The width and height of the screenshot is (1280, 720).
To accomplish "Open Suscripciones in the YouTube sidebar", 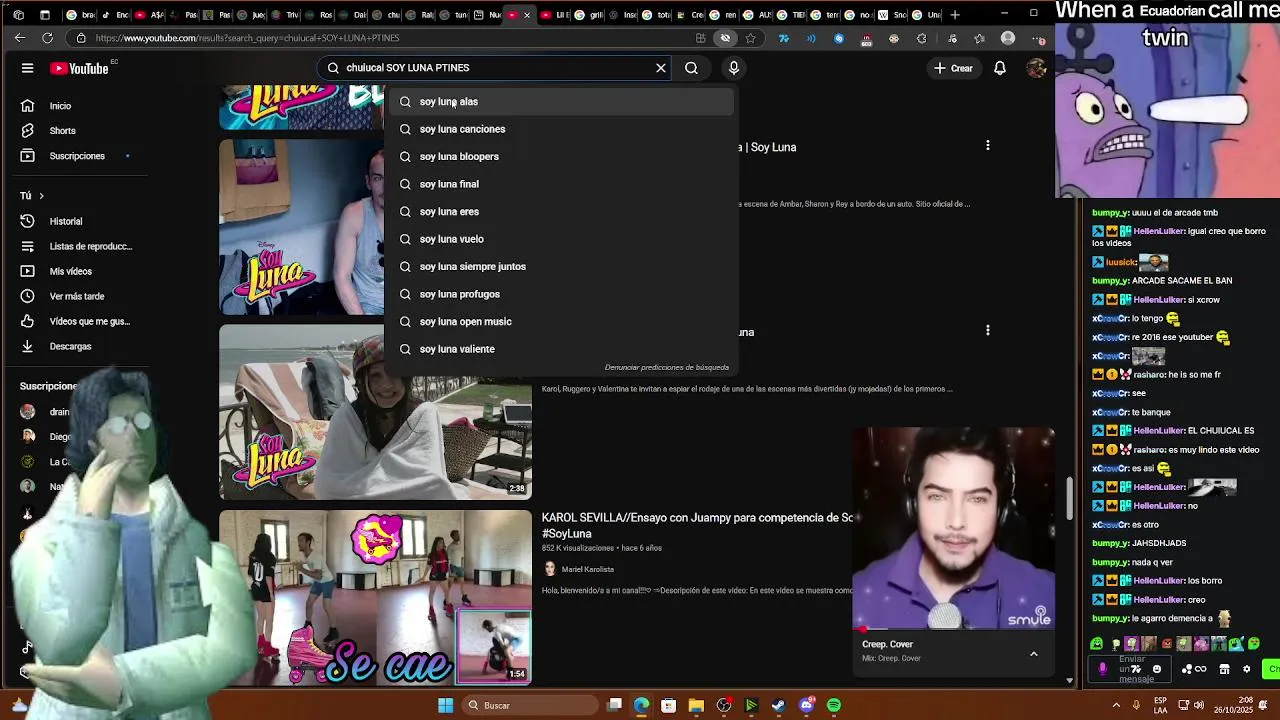I will pyautogui.click(x=80, y=156).
